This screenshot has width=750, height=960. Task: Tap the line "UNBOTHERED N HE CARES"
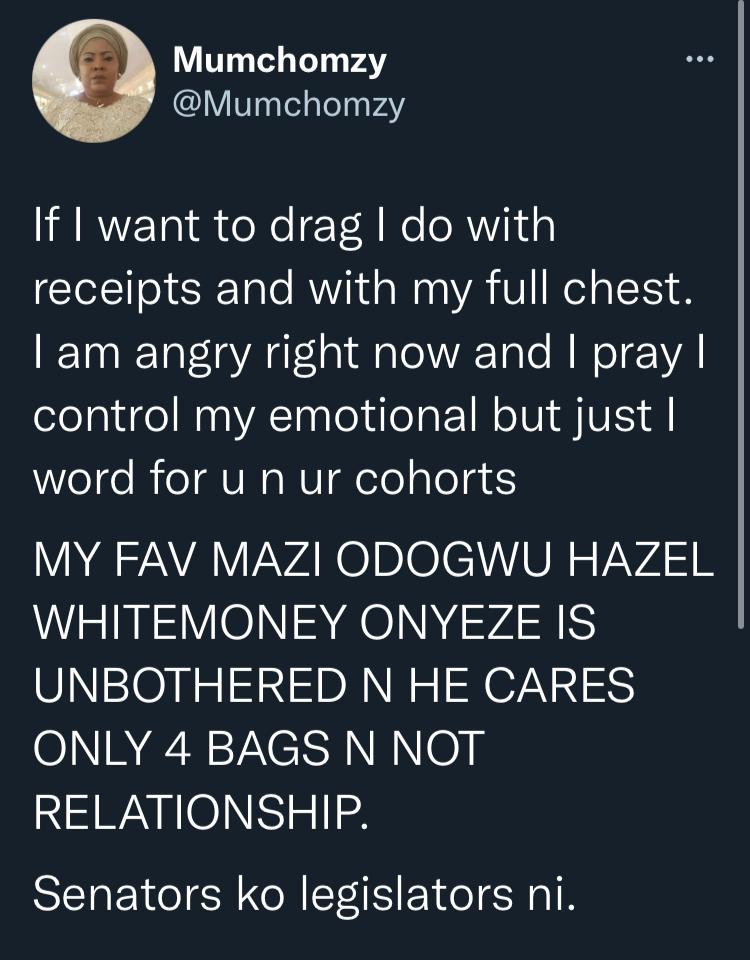click(x=334, y=685)
